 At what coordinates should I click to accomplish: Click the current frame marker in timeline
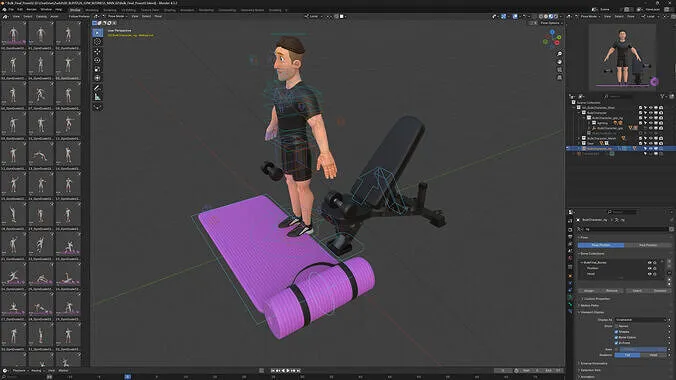[128, 377]
